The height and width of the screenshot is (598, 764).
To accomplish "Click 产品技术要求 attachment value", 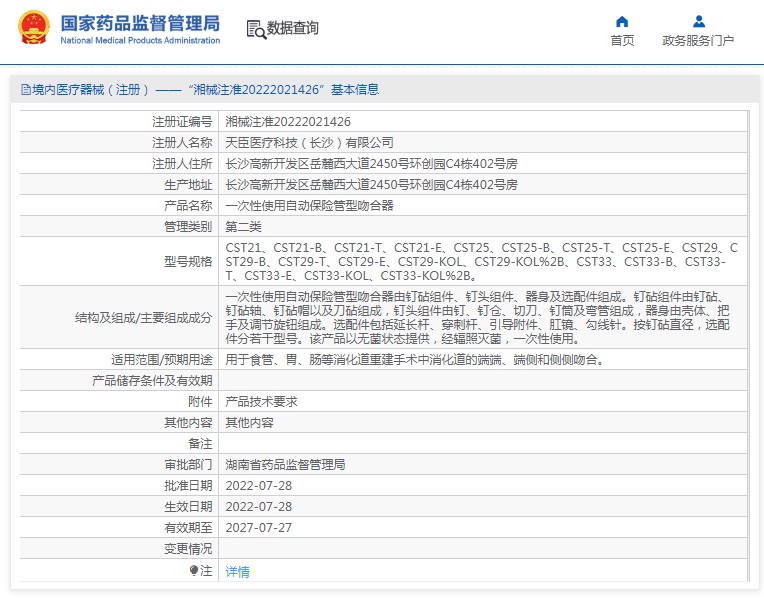I will point(262,402).
